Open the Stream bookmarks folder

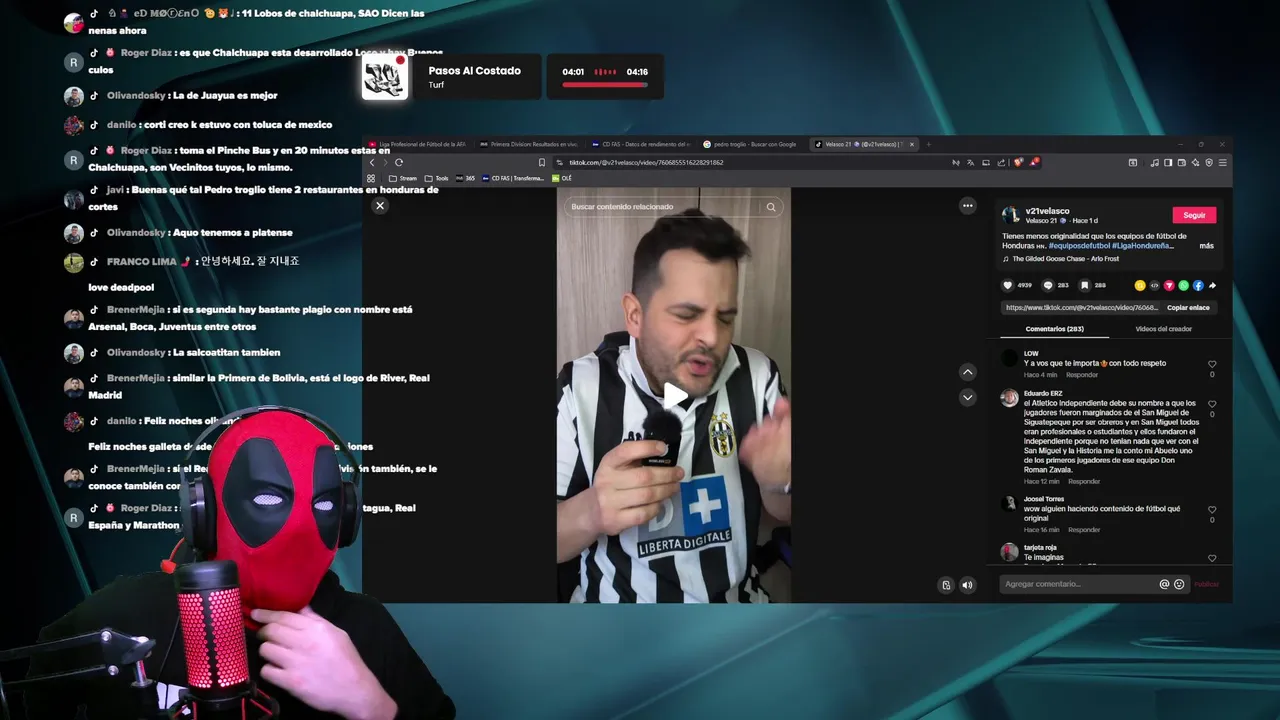(x=403, y=178)
